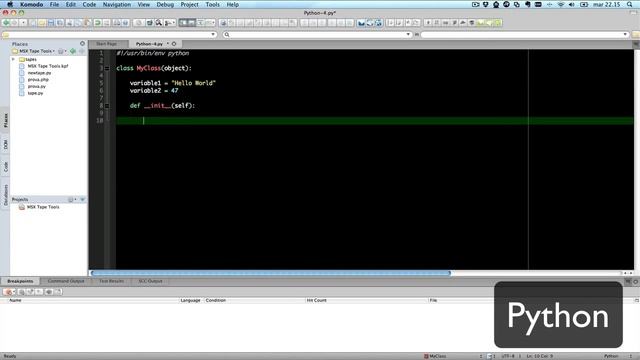The width and height of the screenshot is (640, 360).
Task: Open the Breakpoints tab
Action: pyautogui.click(x=20, y=281)
